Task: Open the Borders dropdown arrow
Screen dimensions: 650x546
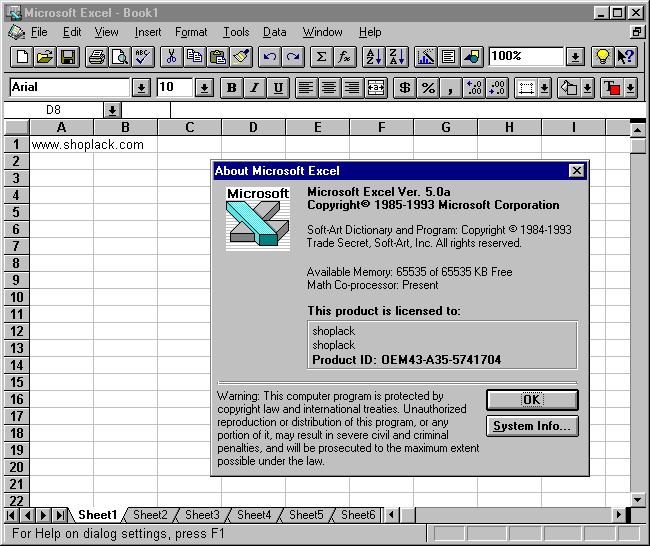Action: pyautogui.click(x=545, y=88)
